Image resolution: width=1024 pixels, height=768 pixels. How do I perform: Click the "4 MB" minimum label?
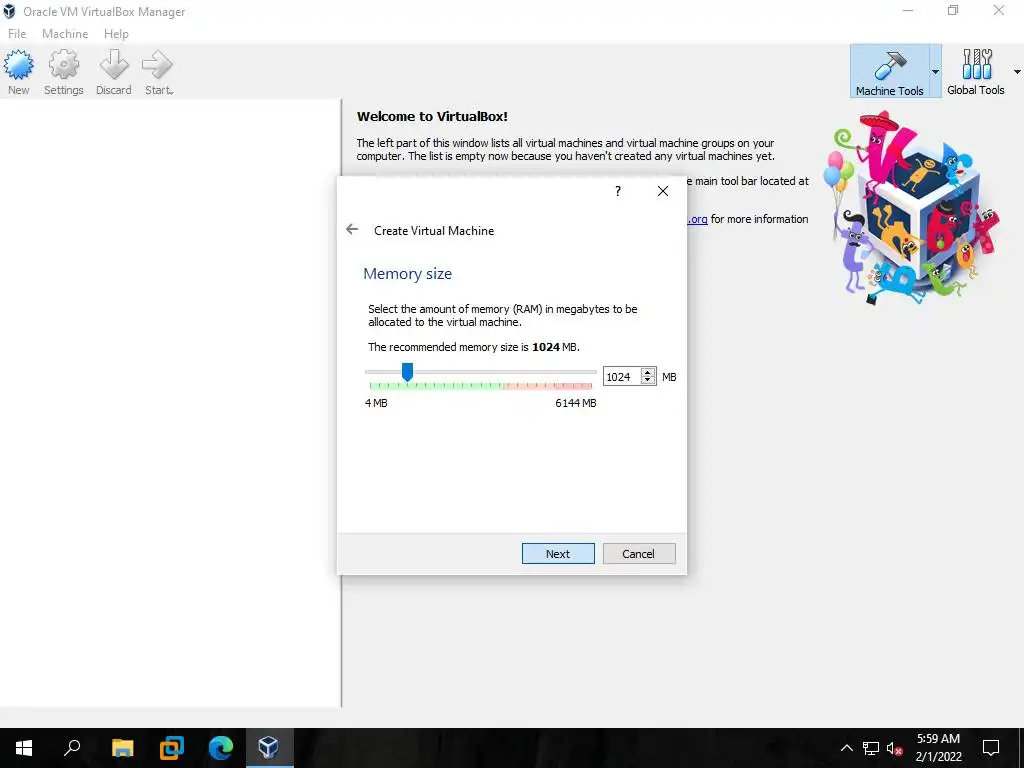376,403
